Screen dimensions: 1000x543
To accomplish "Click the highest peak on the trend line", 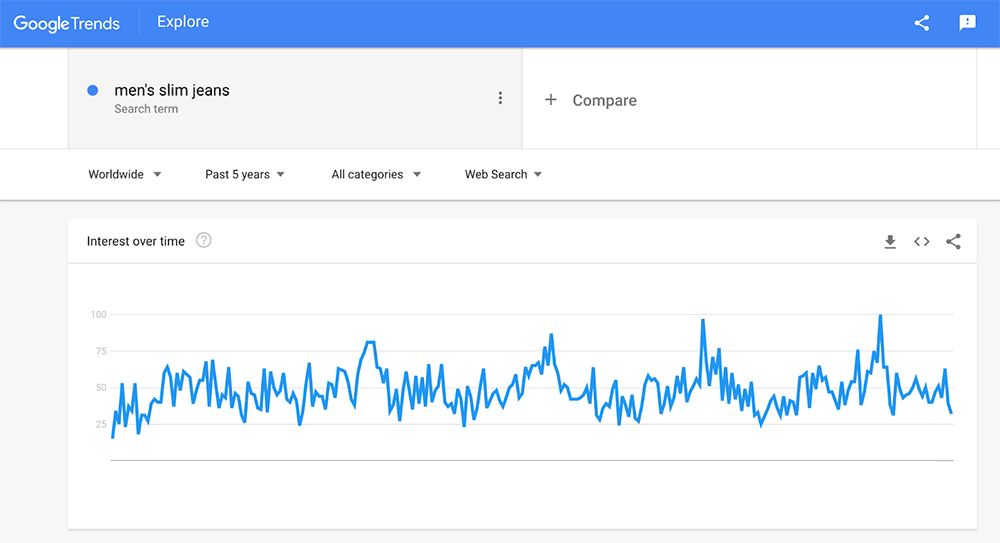I will pos(880,316).
